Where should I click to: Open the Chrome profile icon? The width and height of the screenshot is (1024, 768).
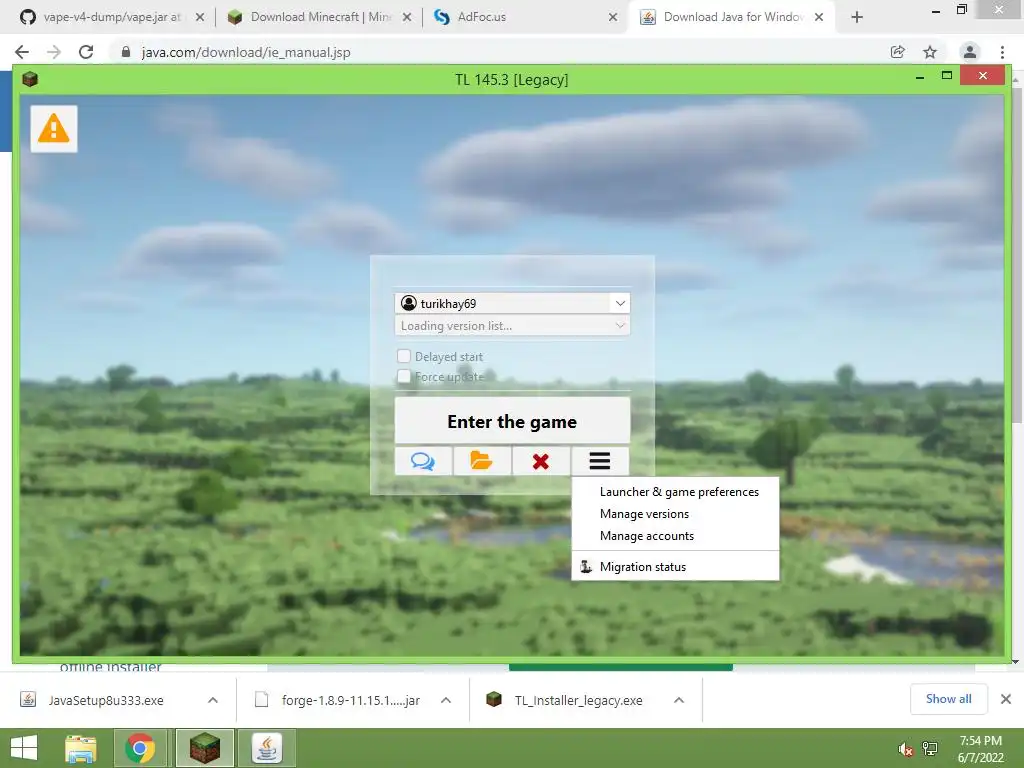(970, 52)
